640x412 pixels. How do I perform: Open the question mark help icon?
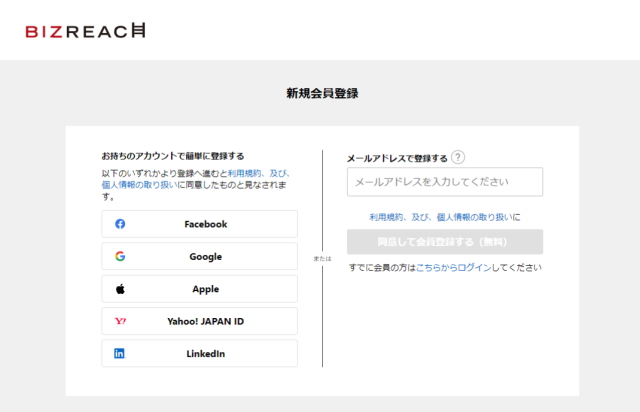[458, 157]
